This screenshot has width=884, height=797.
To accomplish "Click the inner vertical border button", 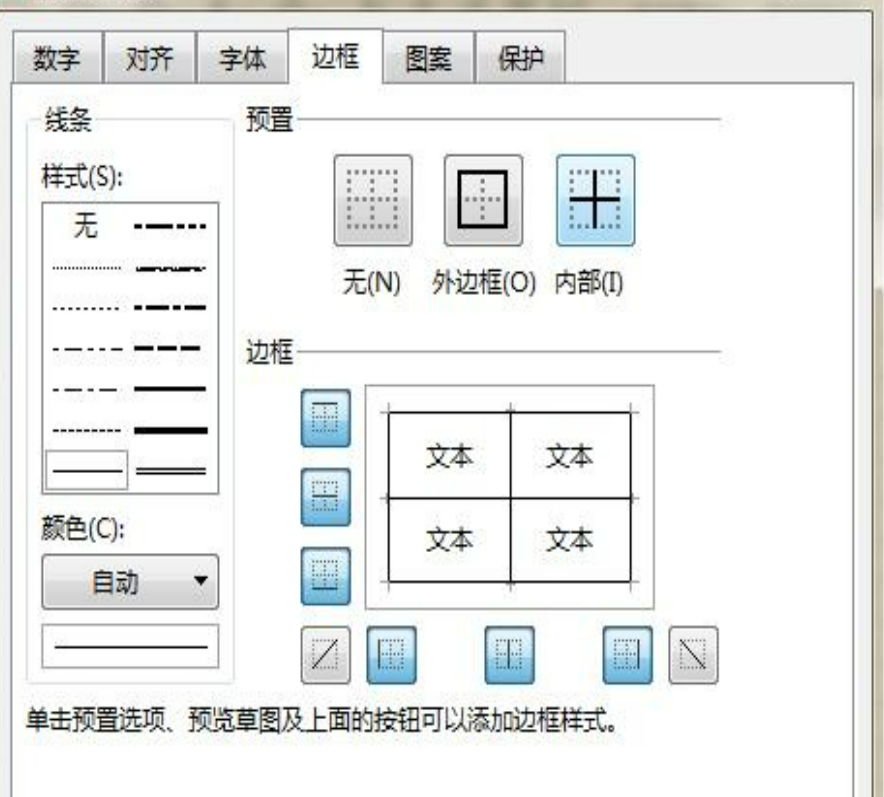I will coord(510,656).
